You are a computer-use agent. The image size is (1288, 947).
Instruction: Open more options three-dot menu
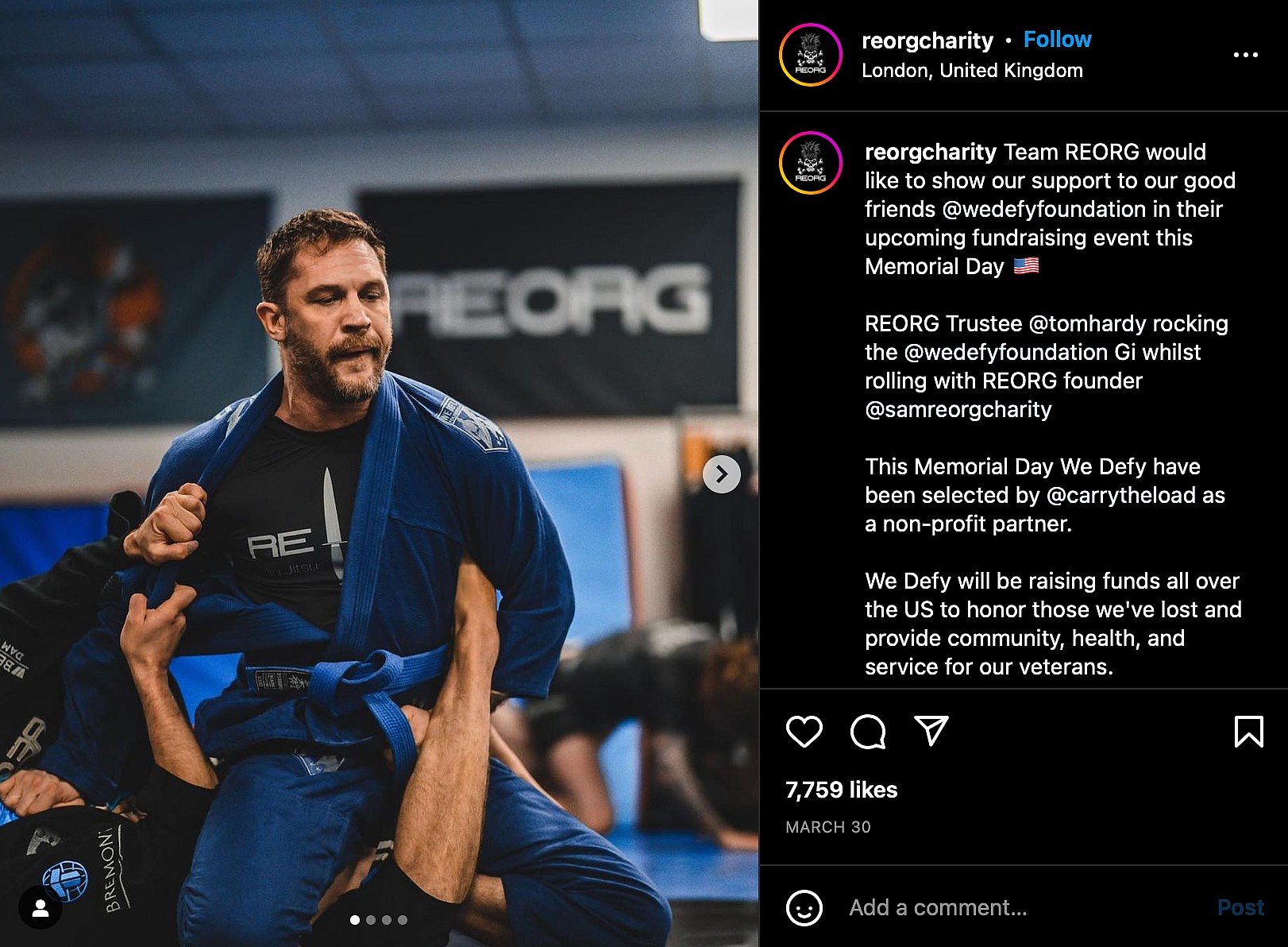(1245, 55)
